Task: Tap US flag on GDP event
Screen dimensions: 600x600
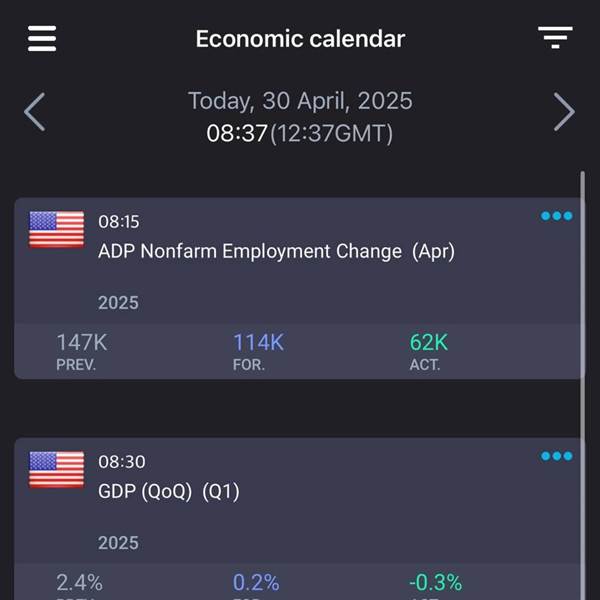Action: coord(57,470)
